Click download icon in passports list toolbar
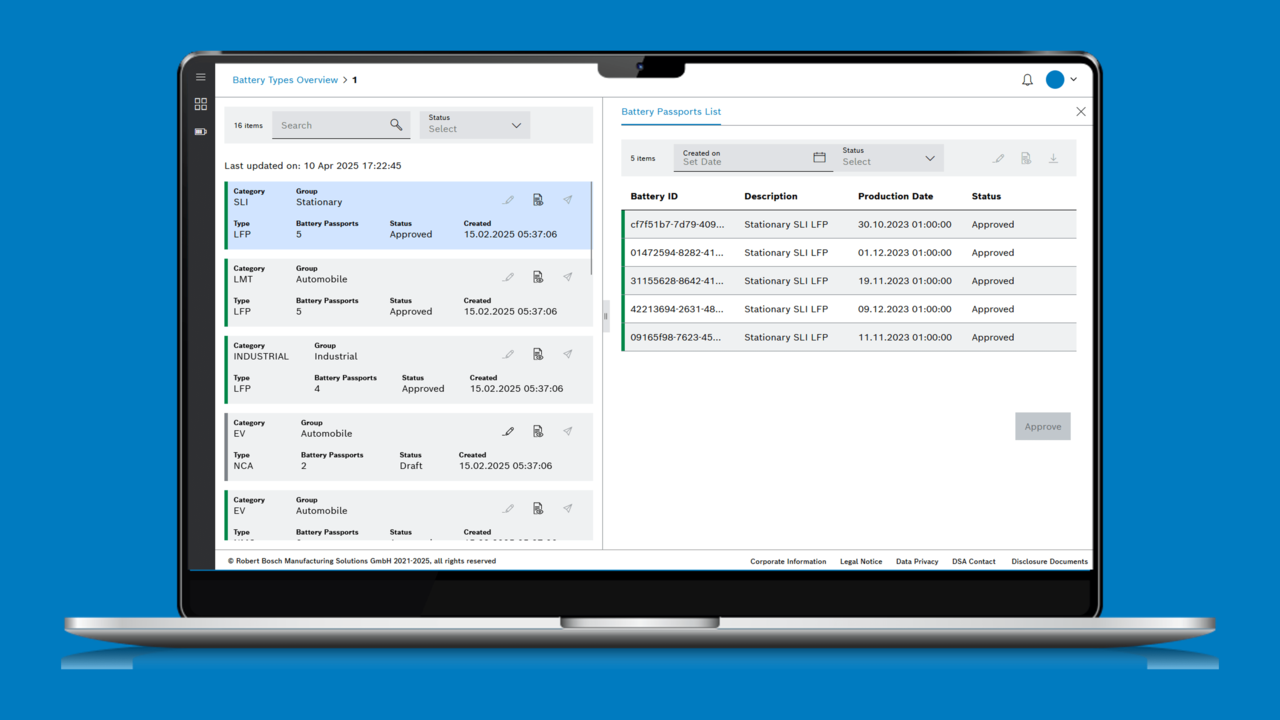Image resolution: width=1280 pixels, height=720 pixels. 1053,159
